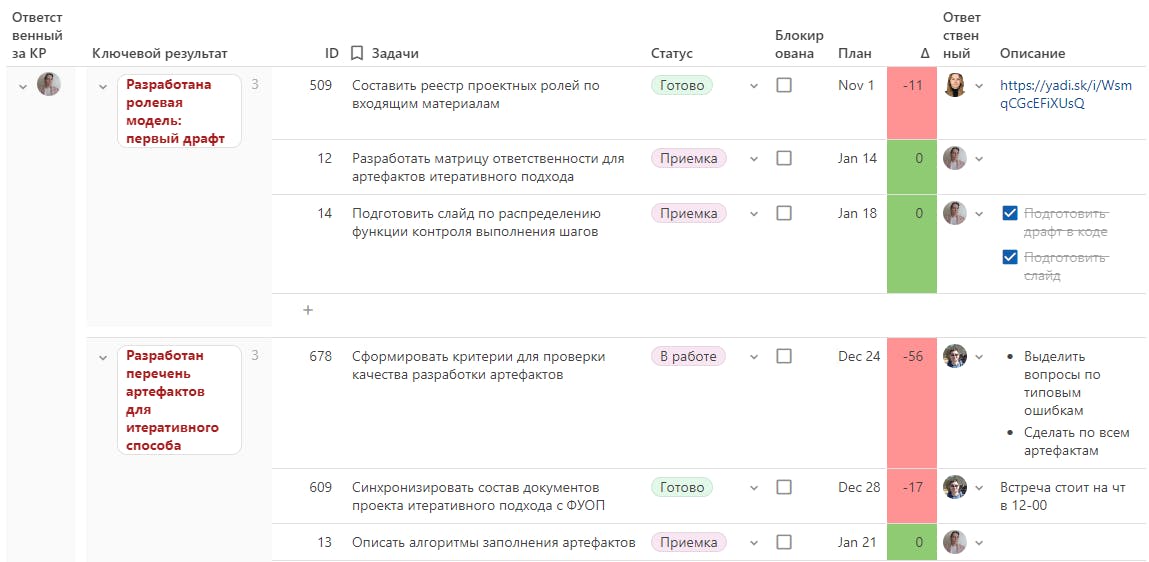Click the owner avatar for task 609
This screenshot has height=562, width=1149.
pyautogui.click(x=955, y=487)
